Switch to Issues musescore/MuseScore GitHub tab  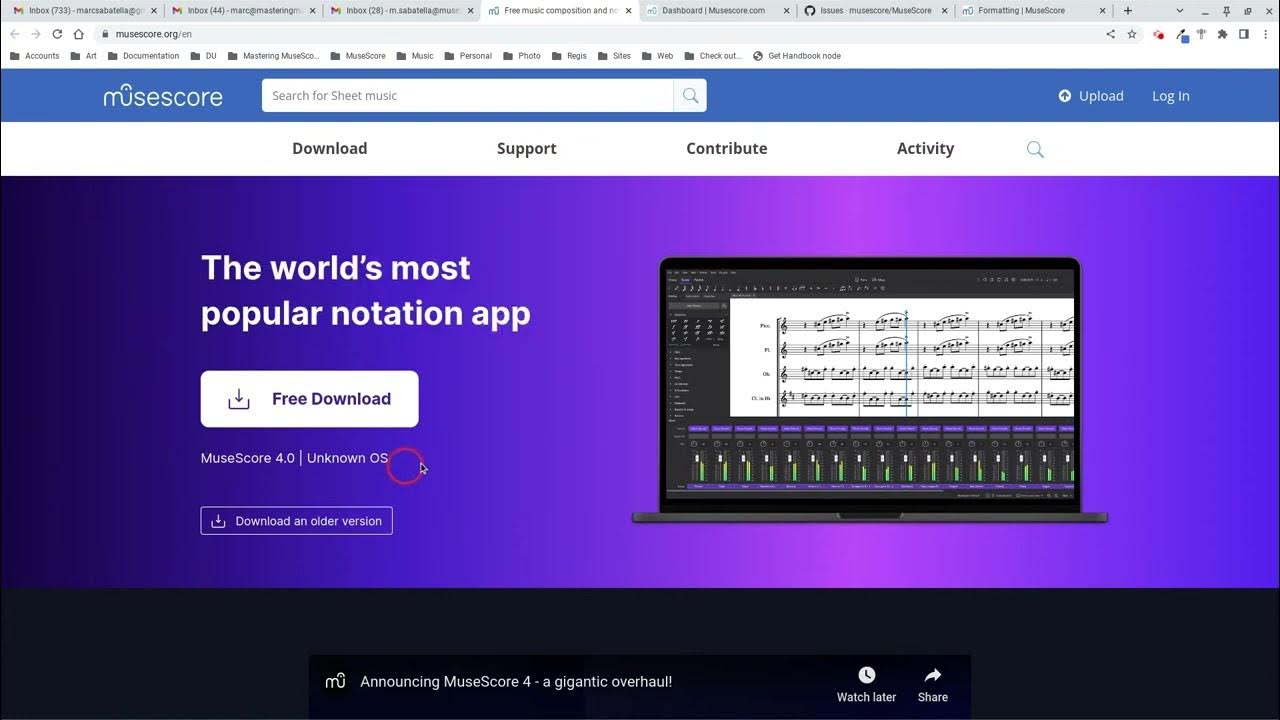877,11
